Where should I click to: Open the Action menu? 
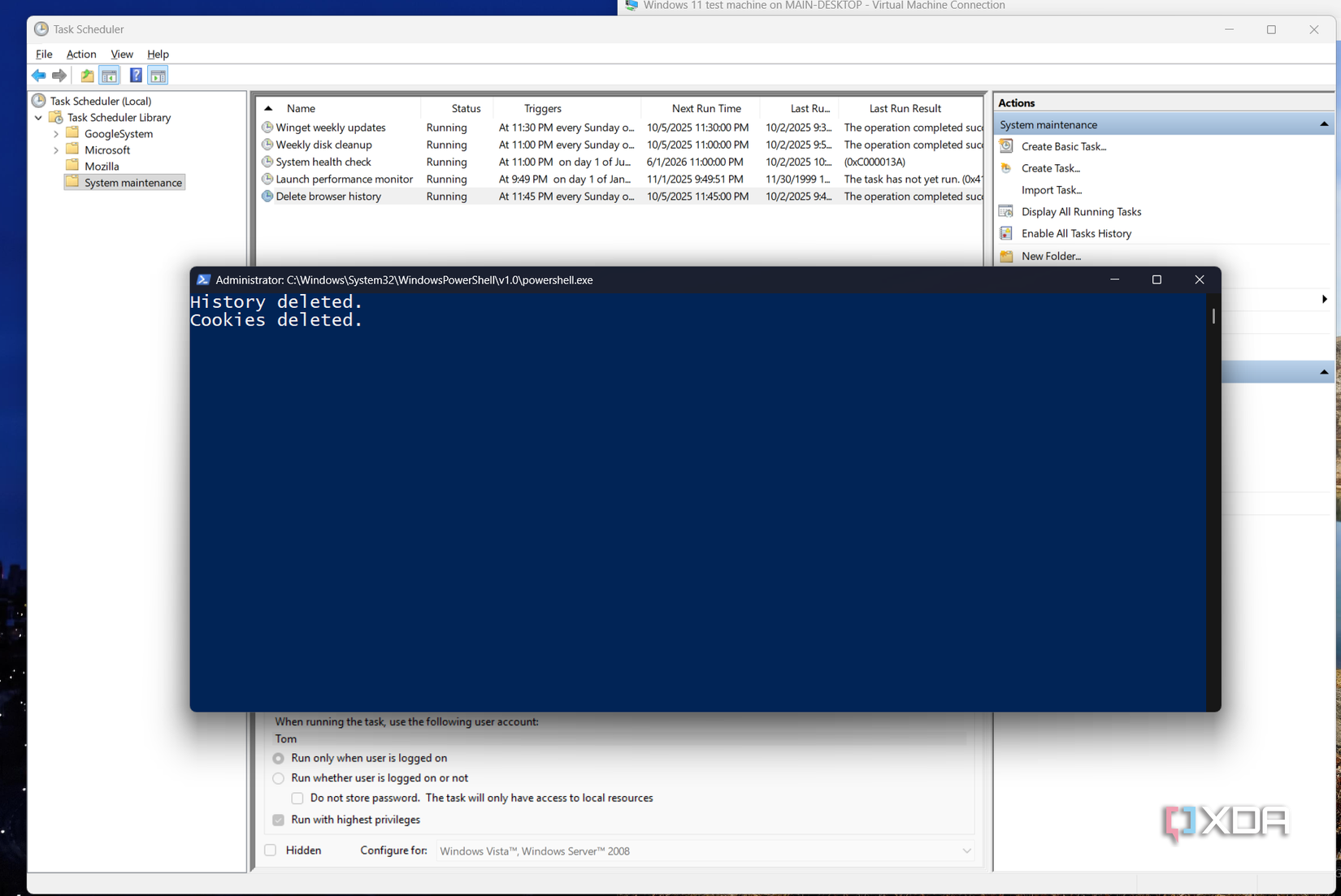81,54
